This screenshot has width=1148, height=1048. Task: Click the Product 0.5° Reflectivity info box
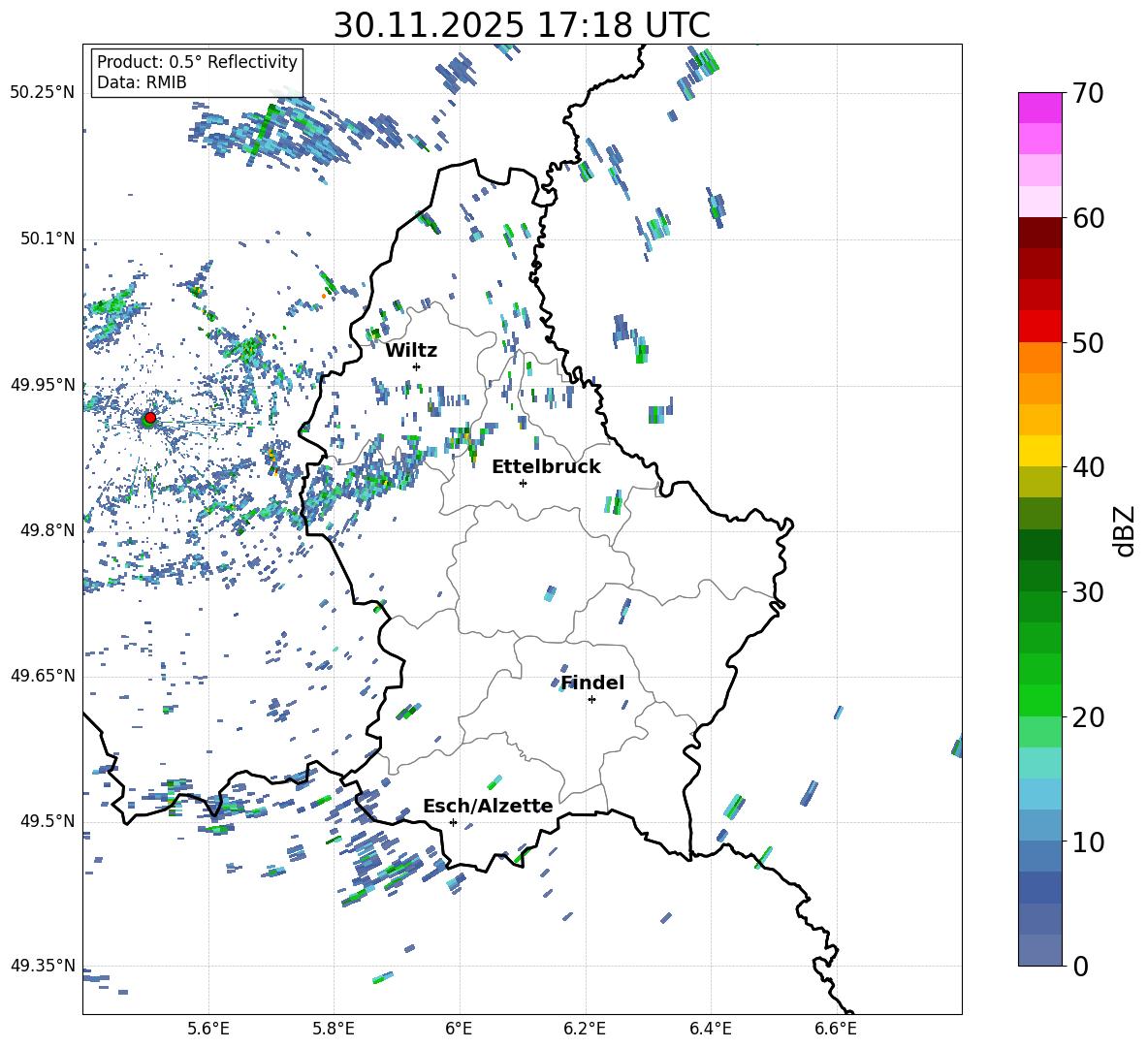pos(197,73)
